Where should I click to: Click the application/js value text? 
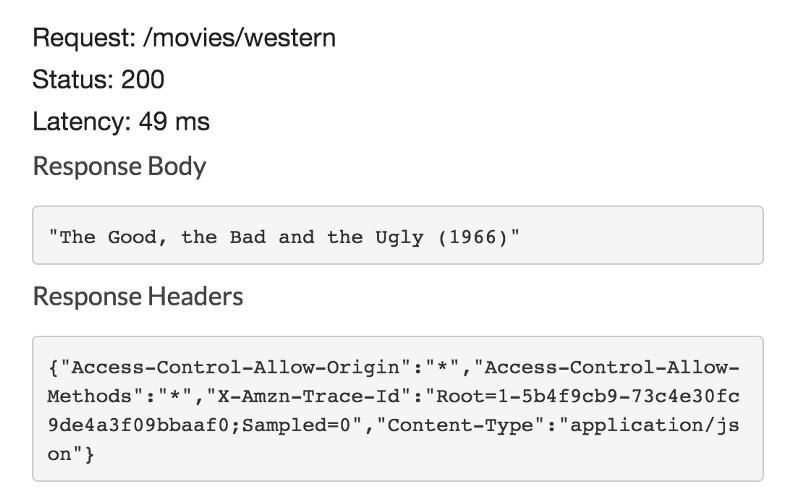click(x=655, y=426)
